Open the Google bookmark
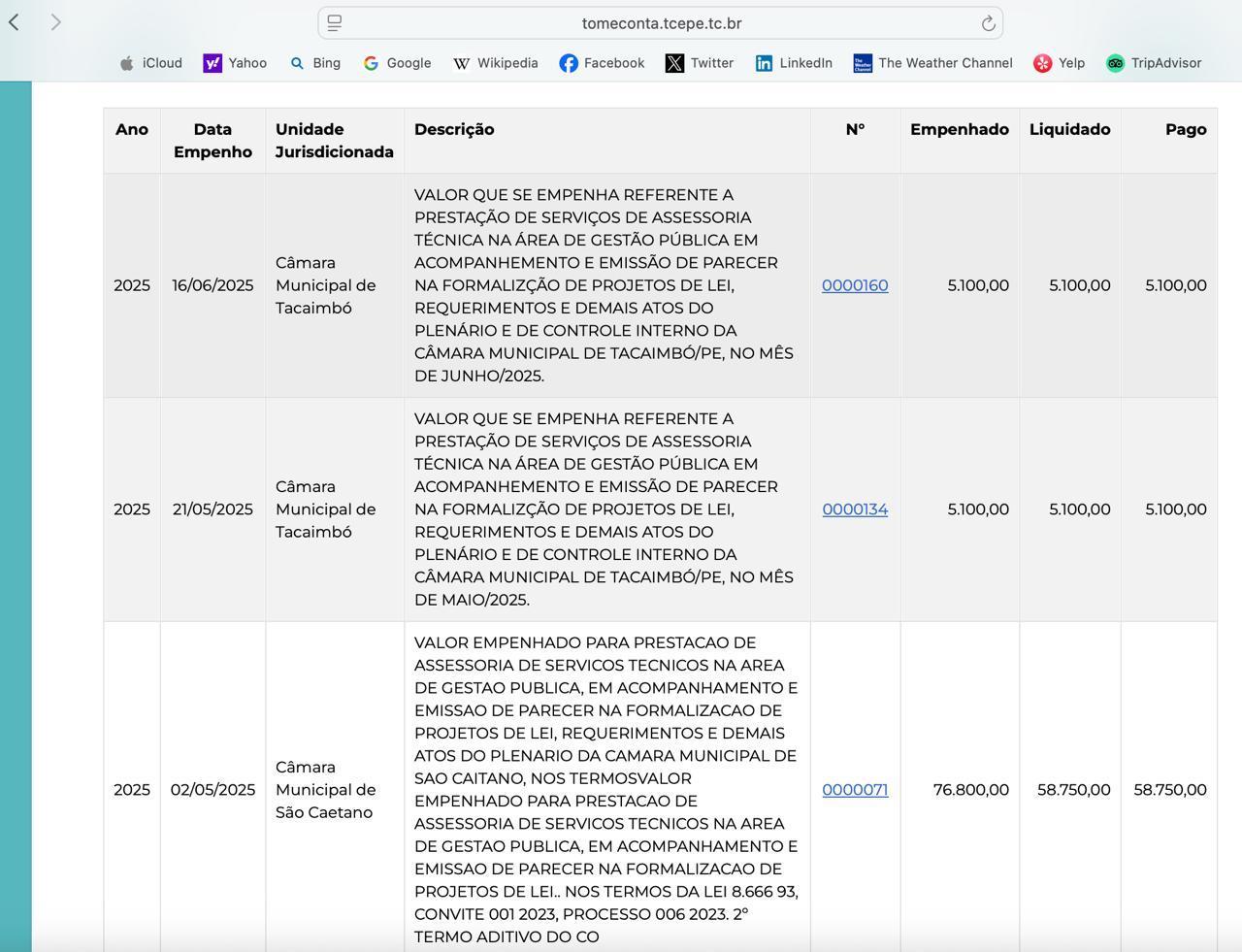The image size is (1242, 952). (x=397, y=63)
